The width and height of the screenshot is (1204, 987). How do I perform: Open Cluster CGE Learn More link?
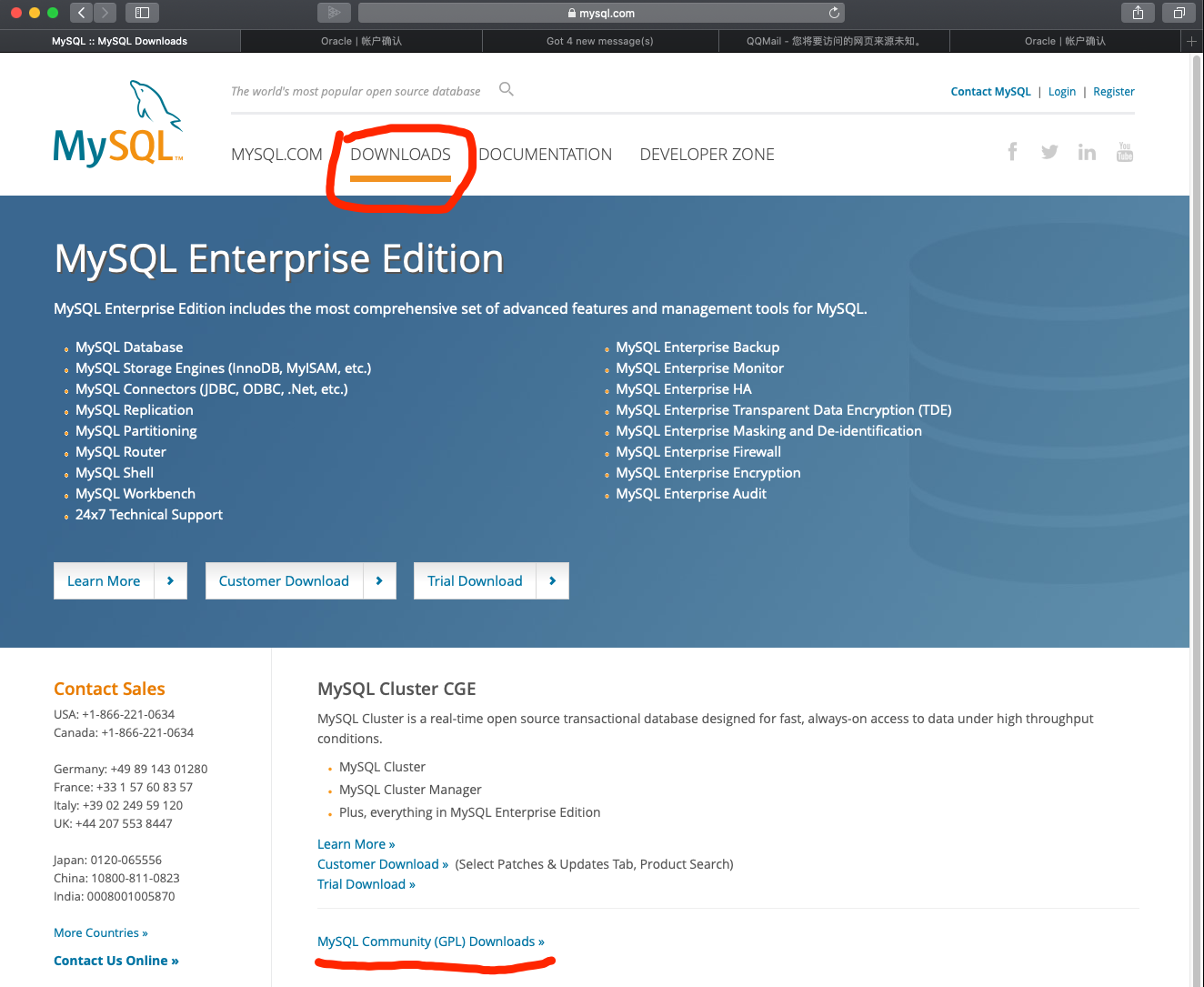pyautogui.click(x=356, y=844)
